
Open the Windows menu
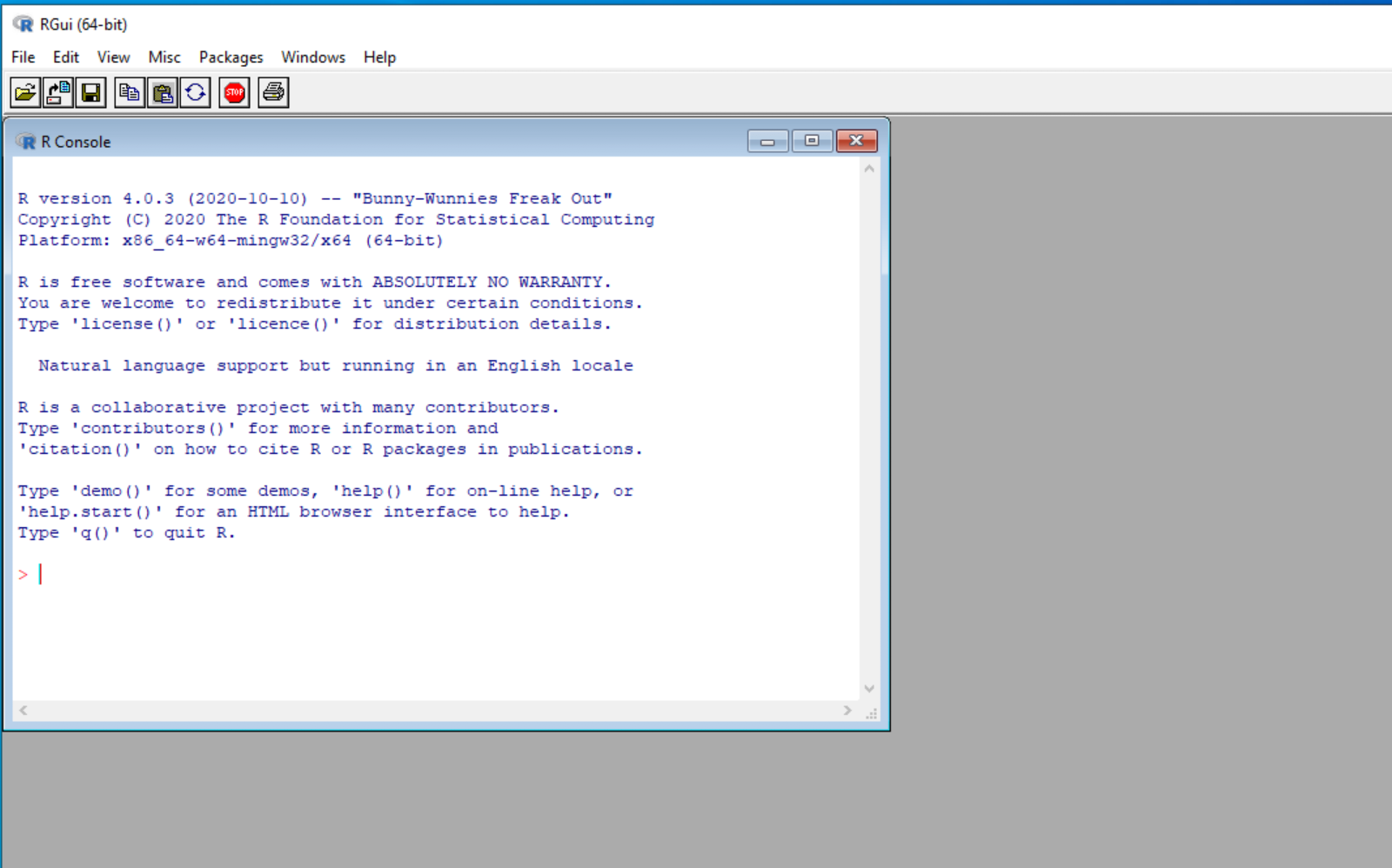(x=313, y=57)
